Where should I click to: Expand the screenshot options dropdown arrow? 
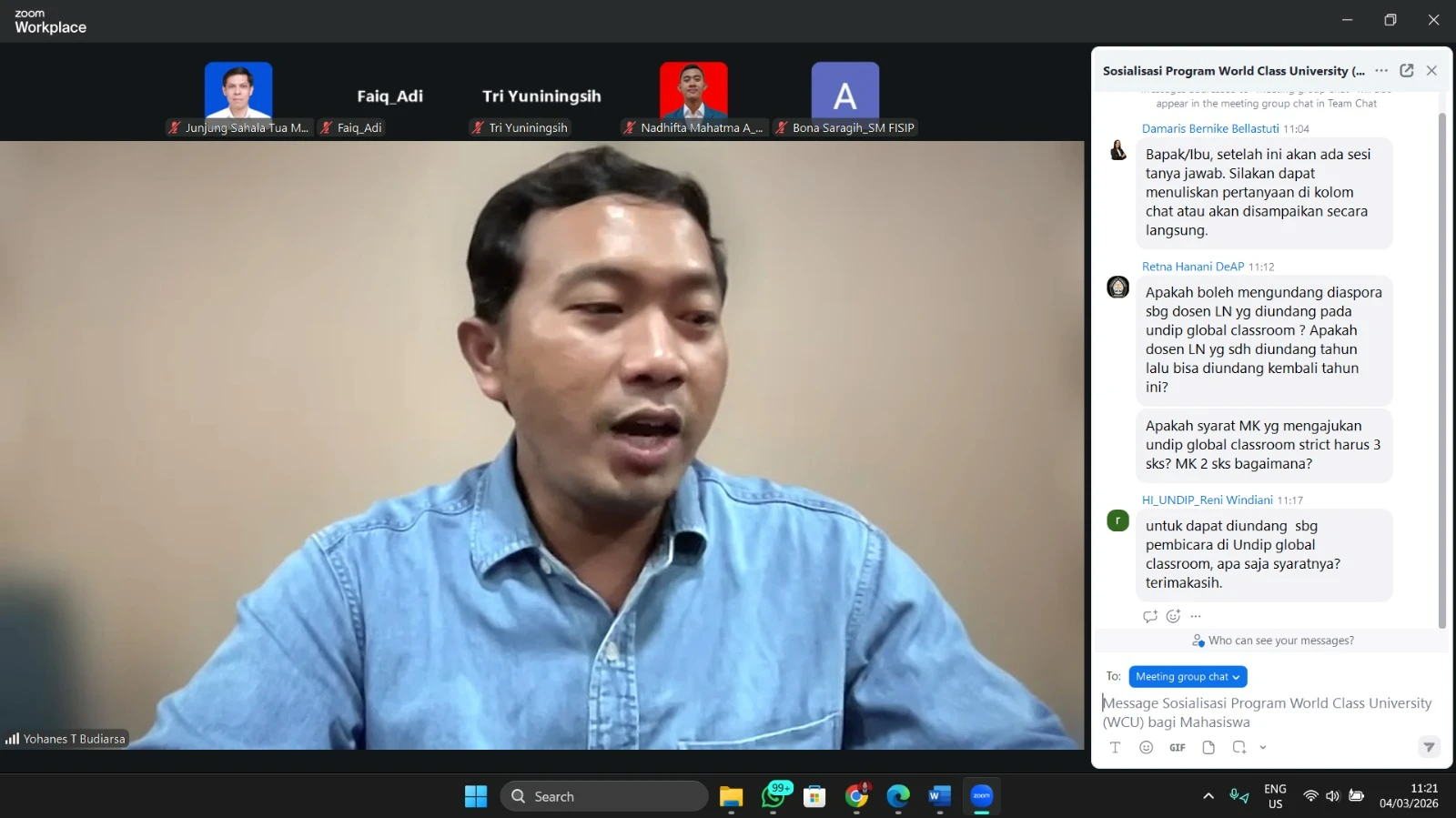(x=1263, y=747)
